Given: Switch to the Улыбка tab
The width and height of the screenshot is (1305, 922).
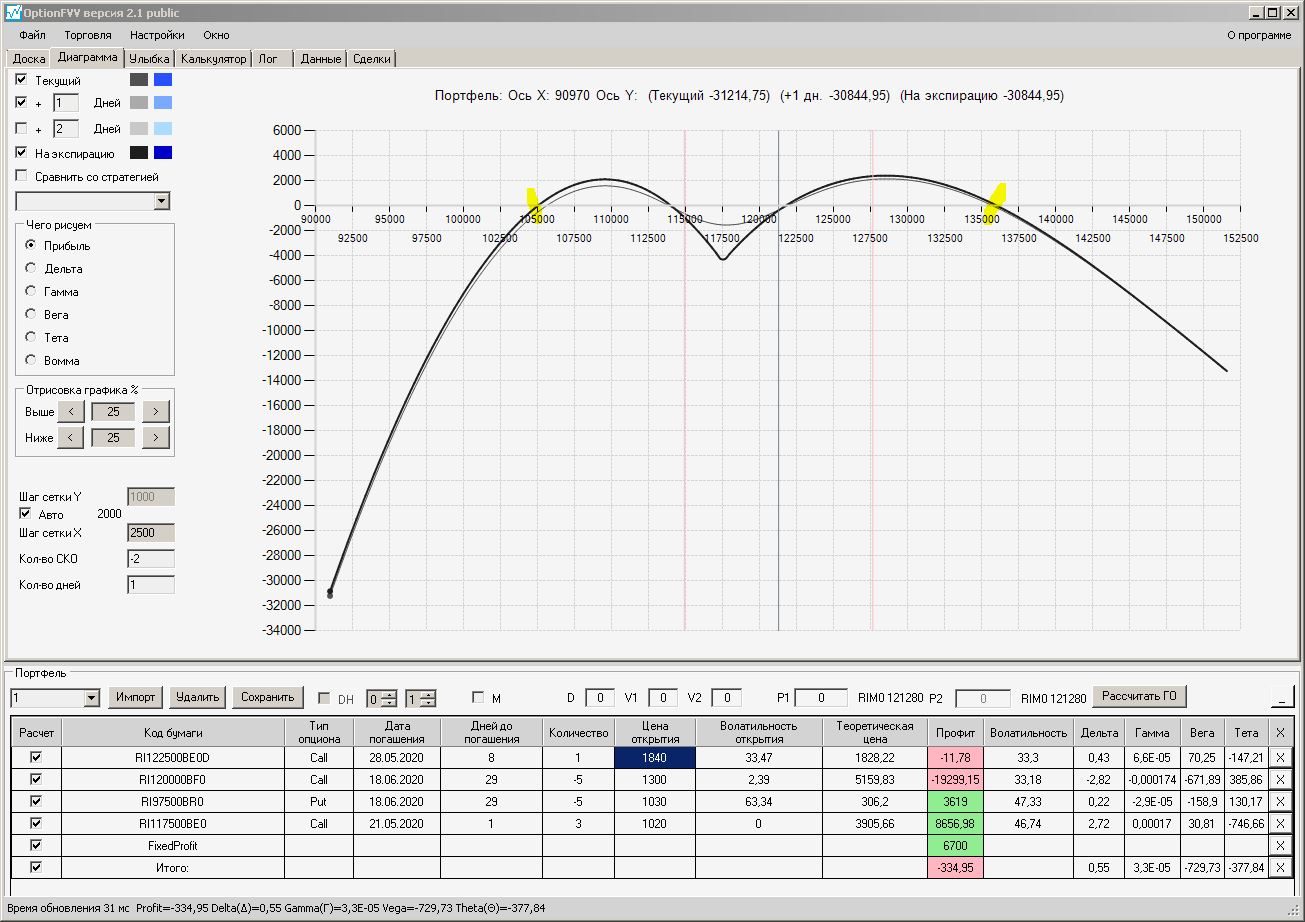Looking at the screenshot, I should pyautogui.click(x=149, y=59).
